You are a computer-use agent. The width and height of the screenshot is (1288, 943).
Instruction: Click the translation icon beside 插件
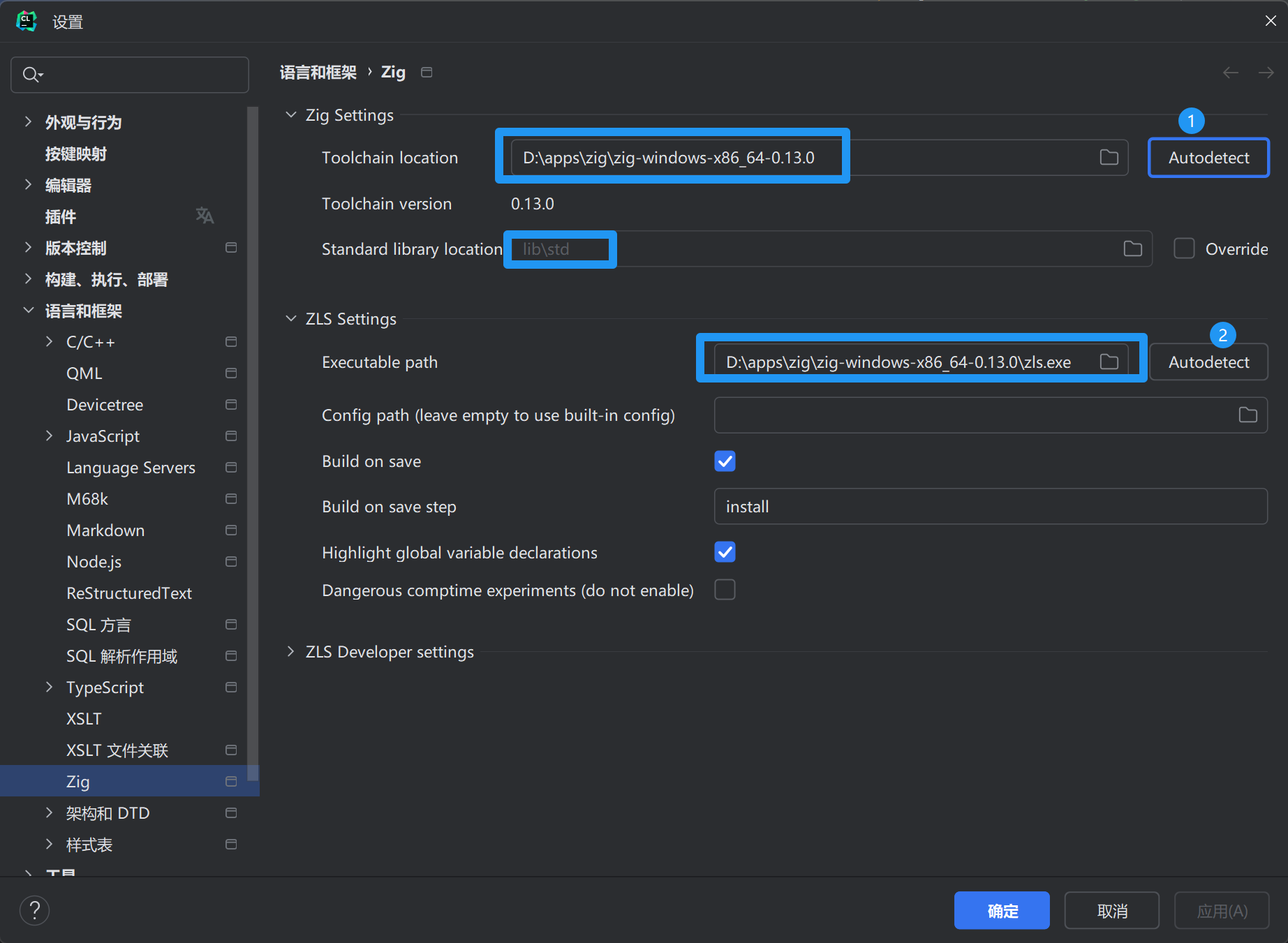205,216
